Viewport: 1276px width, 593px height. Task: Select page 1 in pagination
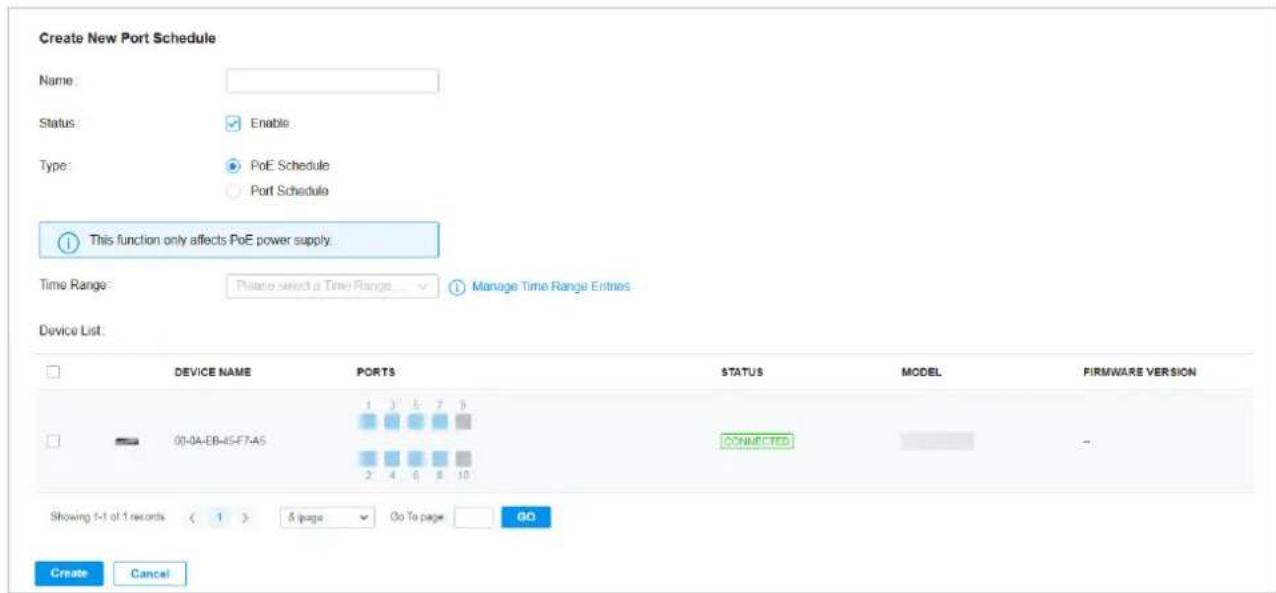coord(219,519)
